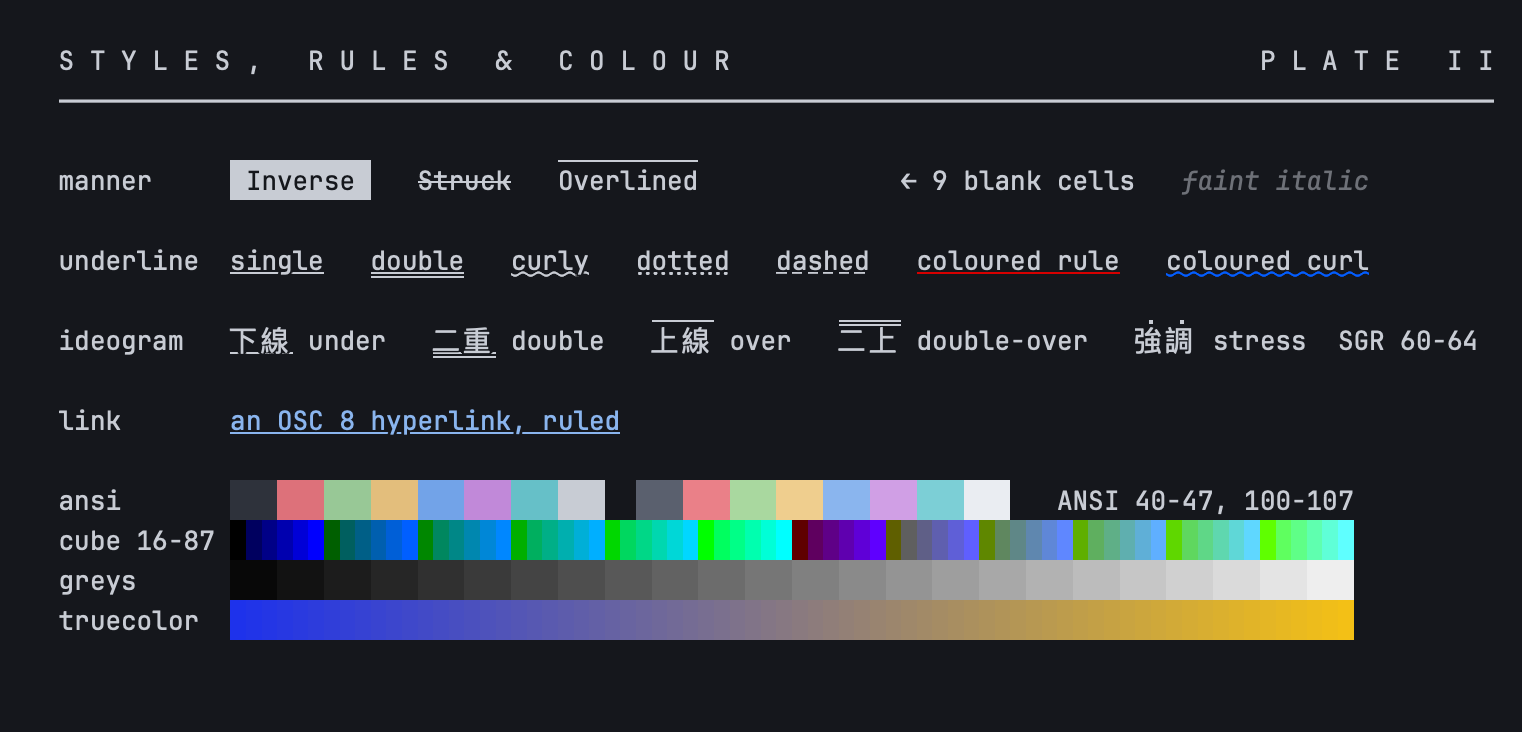Select the "← 9 blank cells" text
1522x732 pixels.
point(1017,181)
